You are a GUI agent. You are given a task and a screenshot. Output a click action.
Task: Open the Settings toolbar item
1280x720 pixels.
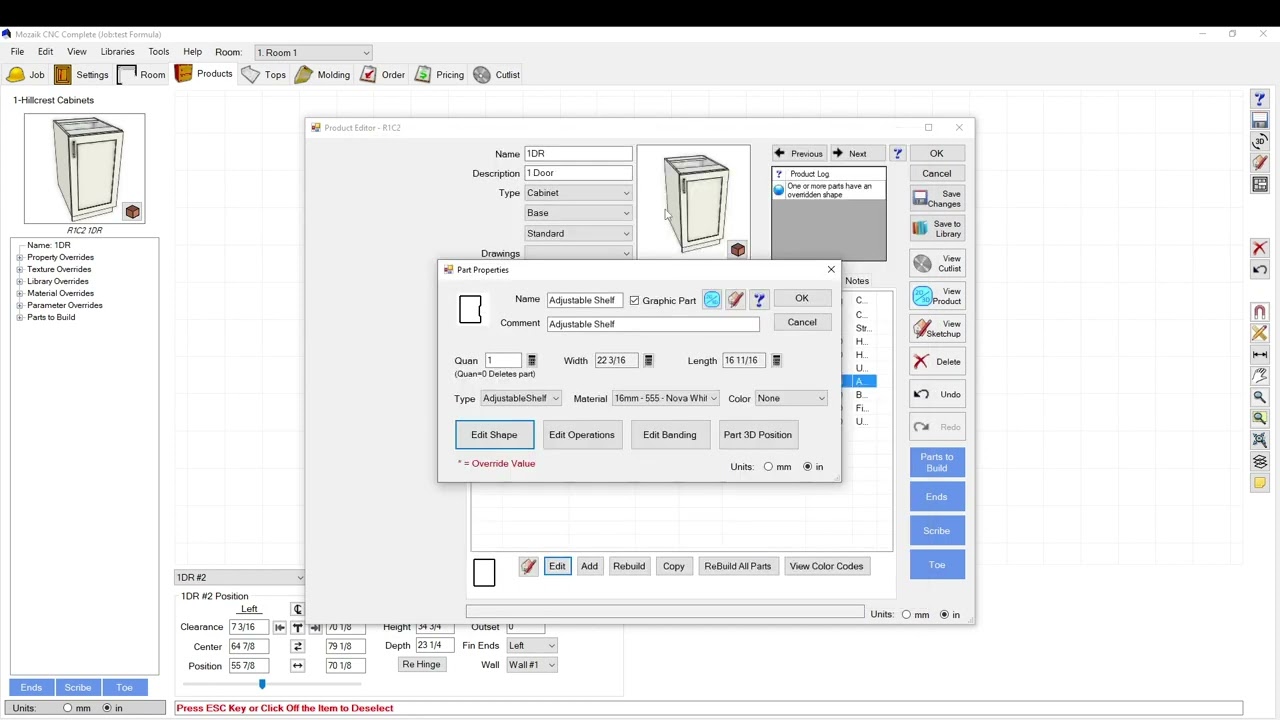pos(81,75)
